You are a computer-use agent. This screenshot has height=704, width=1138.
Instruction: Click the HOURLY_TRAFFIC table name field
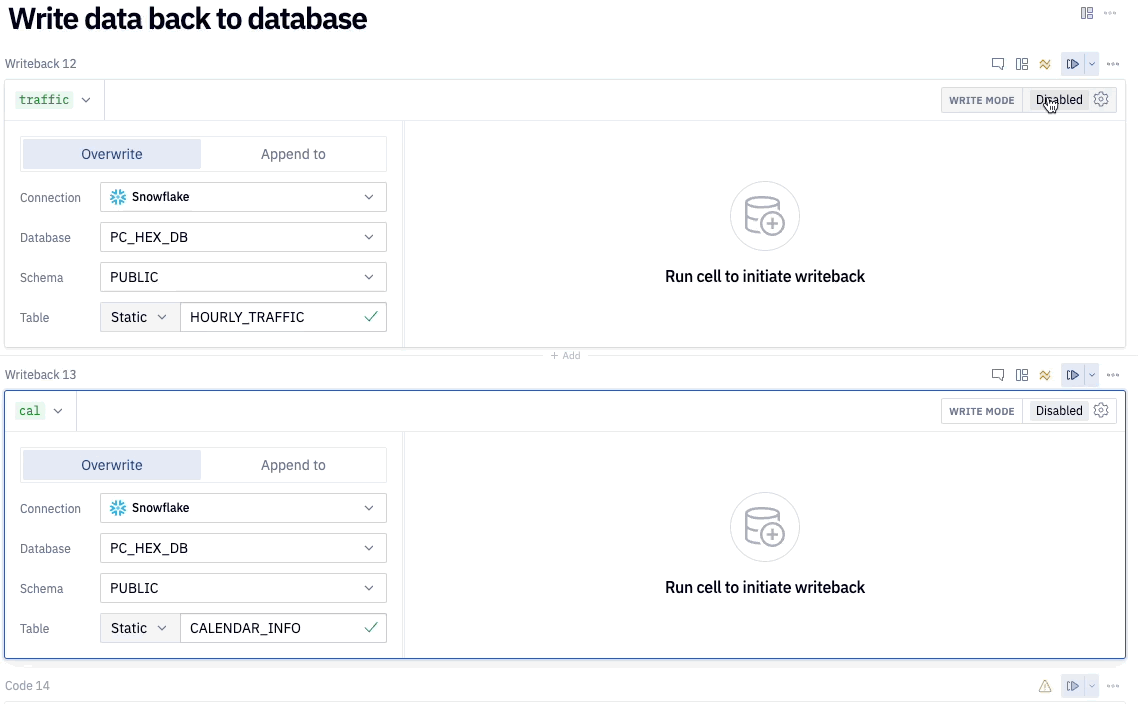point(270,317)
